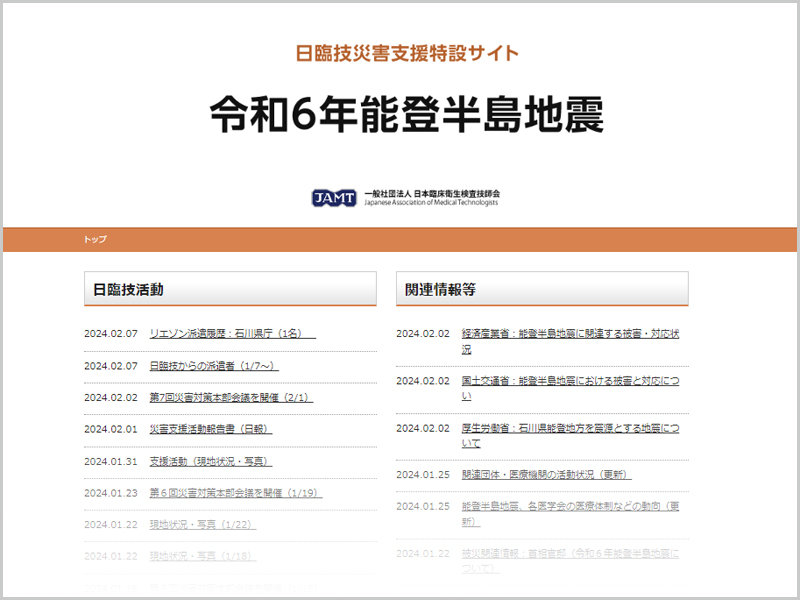Image resolution: width=800 pixels, height=600 pixels.
Task: Open 災害支援活動報告書 (日報) link
Action: pyautogui.click(x=210, y=429)
